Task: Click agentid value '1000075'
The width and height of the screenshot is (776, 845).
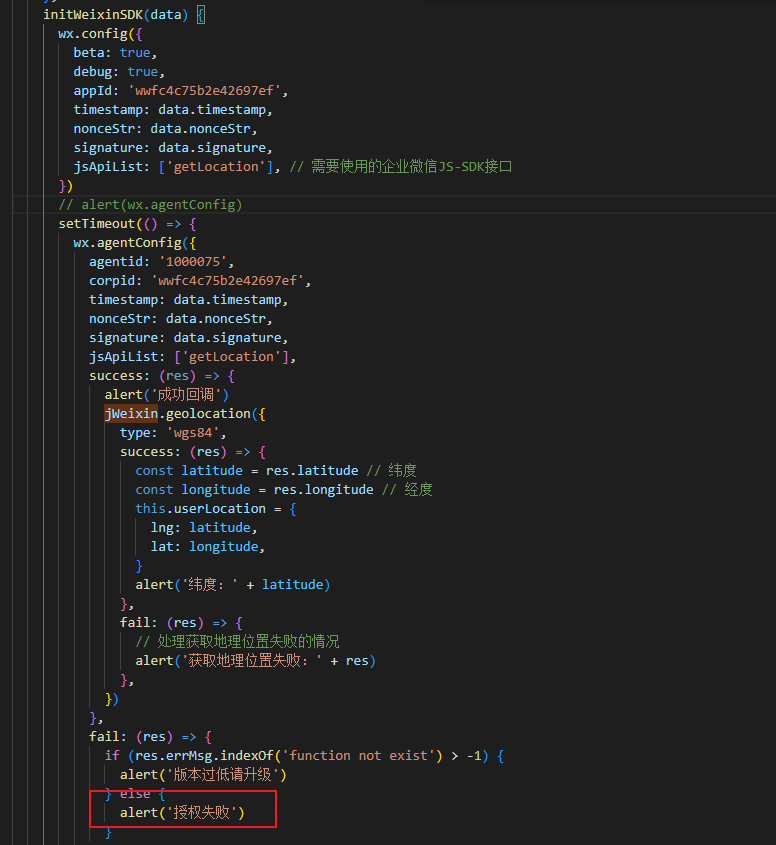Action: click(193, 262)
